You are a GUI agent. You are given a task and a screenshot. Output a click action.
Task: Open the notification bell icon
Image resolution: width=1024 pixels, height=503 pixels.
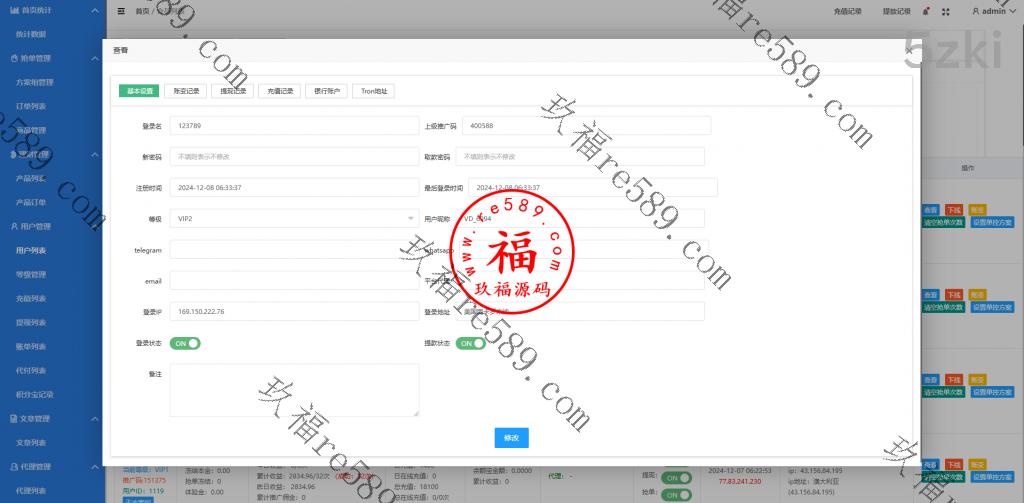(x=927, y=11)
